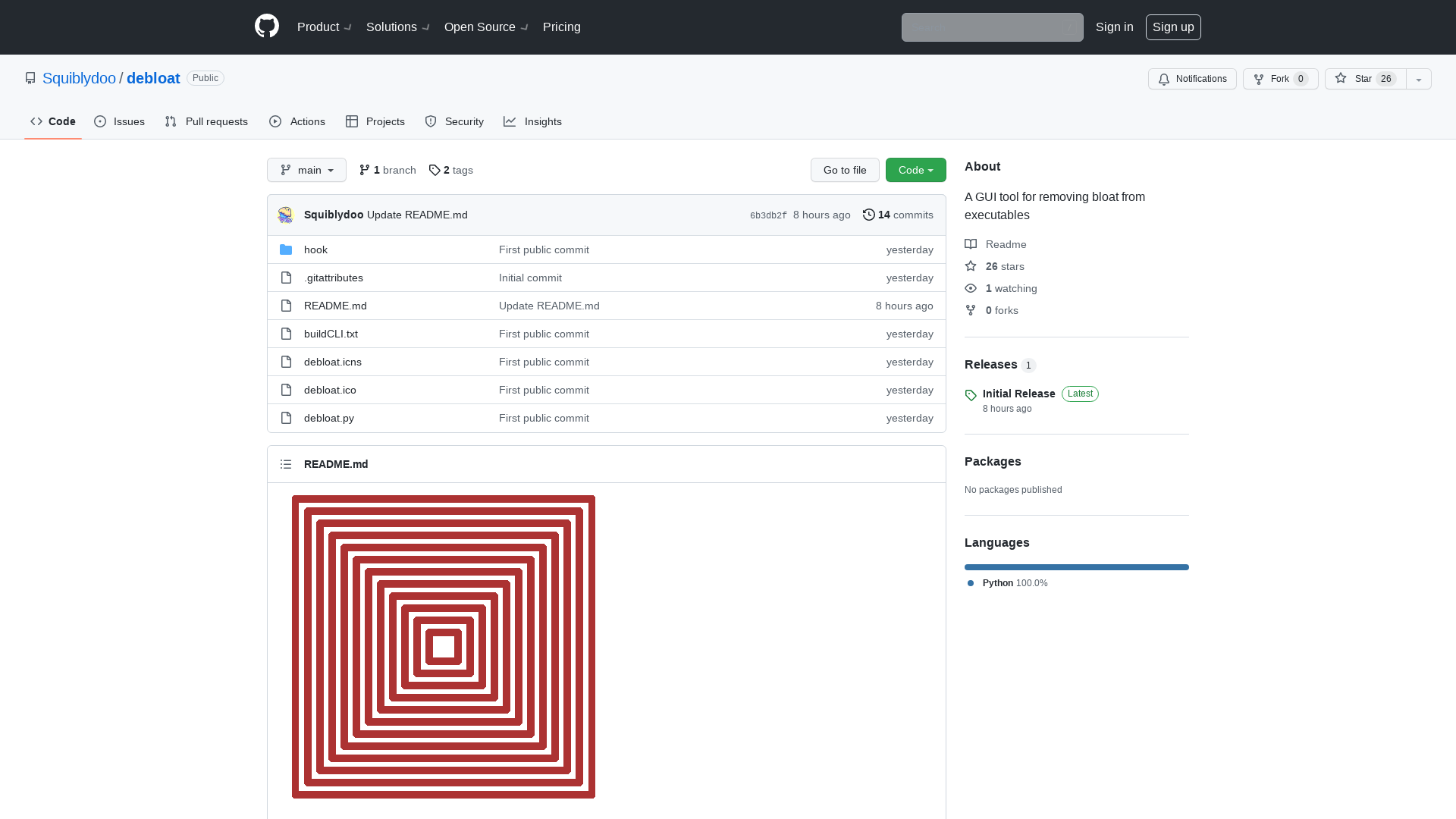
Task: Click the GitHub home octocat icon
Action: pos(266,27)
